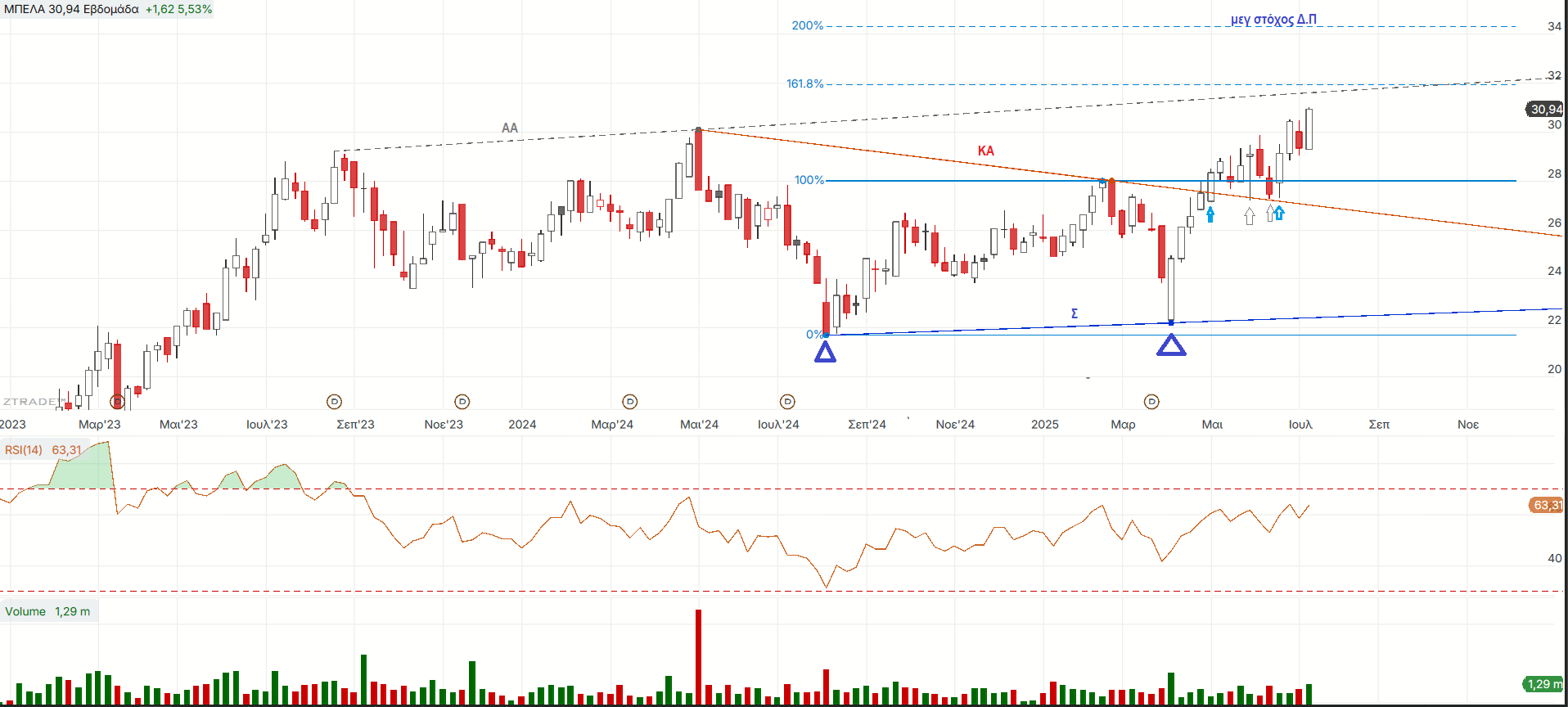The width and height of the screenshot is (1568, 707).
Task: Click the dividend D marker near Μαρ'23
Action: click(x=117, y=402)
